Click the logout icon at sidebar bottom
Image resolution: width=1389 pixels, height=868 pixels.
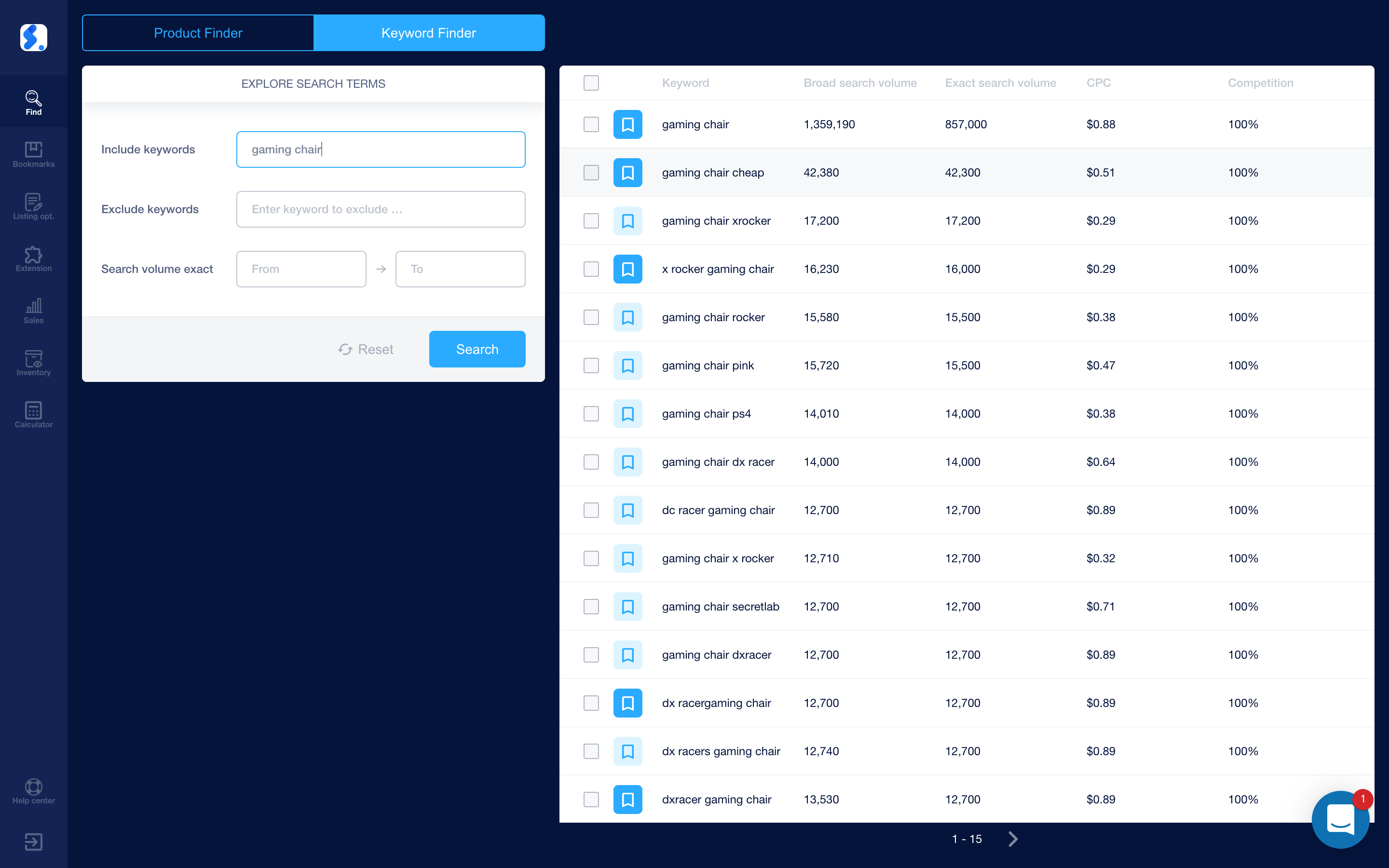pos(33,841)
